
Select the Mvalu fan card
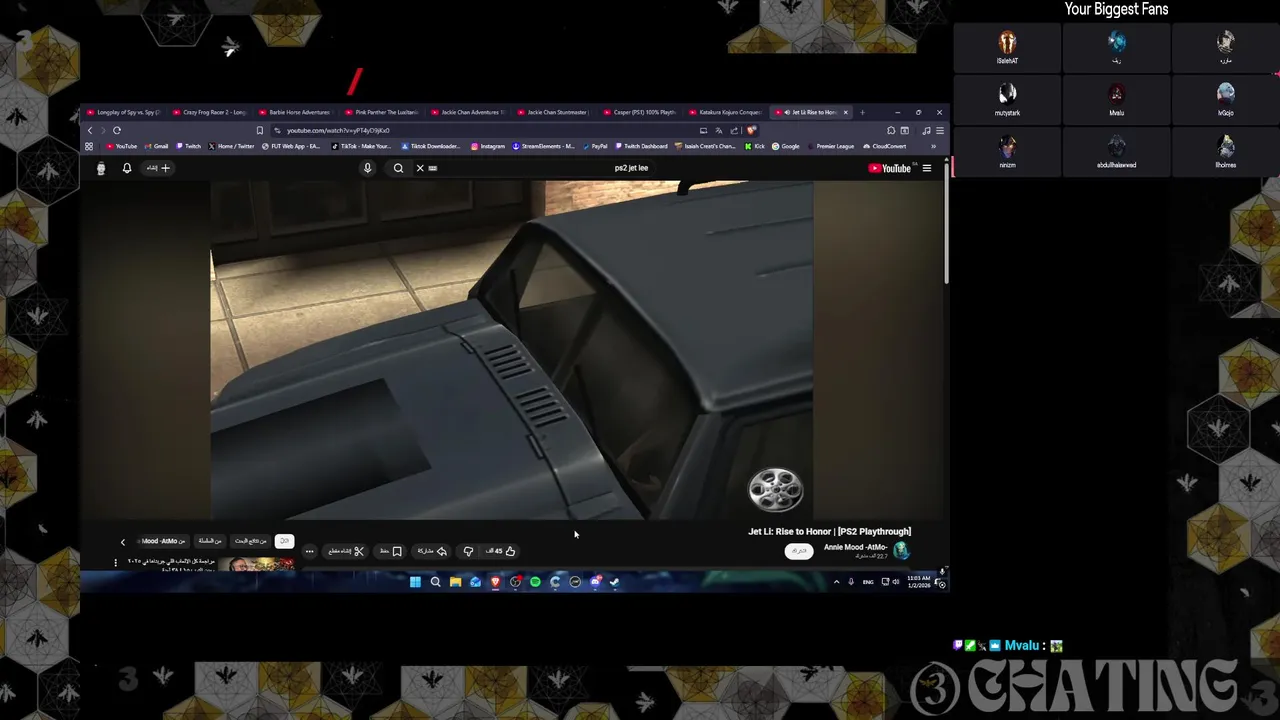coord(1116,99)
